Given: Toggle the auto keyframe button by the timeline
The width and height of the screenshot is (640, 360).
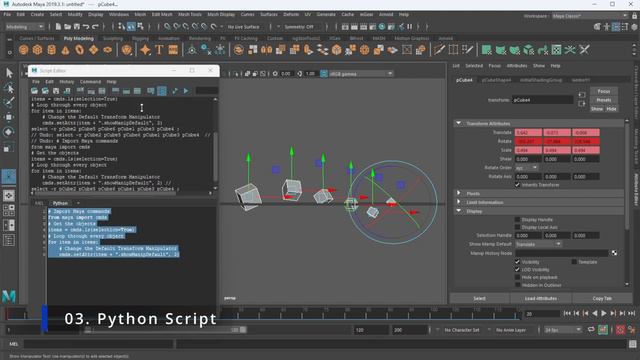Looking at the screenshot, I should [620, 330].
